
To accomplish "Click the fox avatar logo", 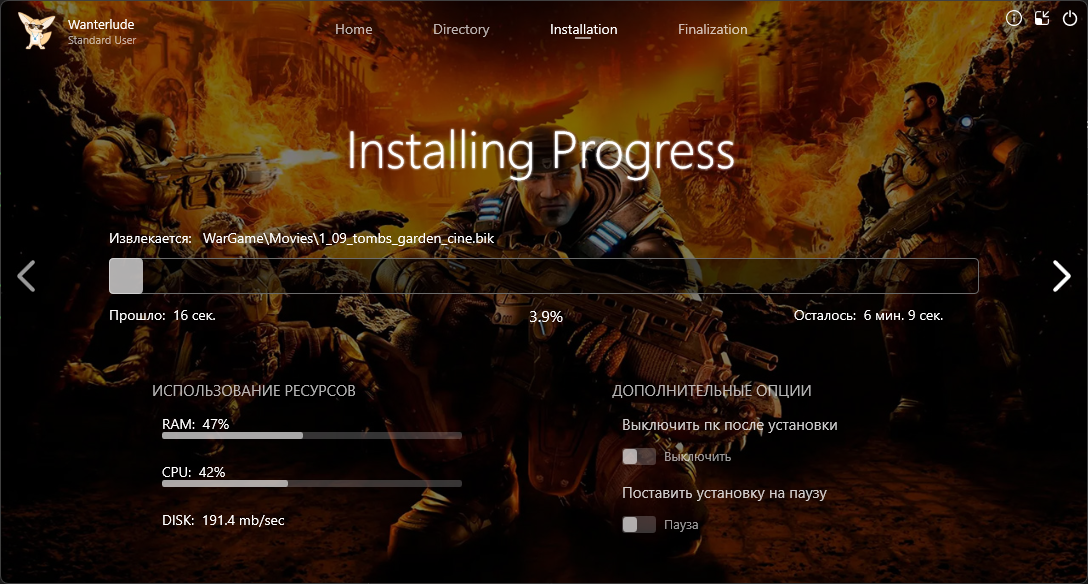I will click(37, 31).
